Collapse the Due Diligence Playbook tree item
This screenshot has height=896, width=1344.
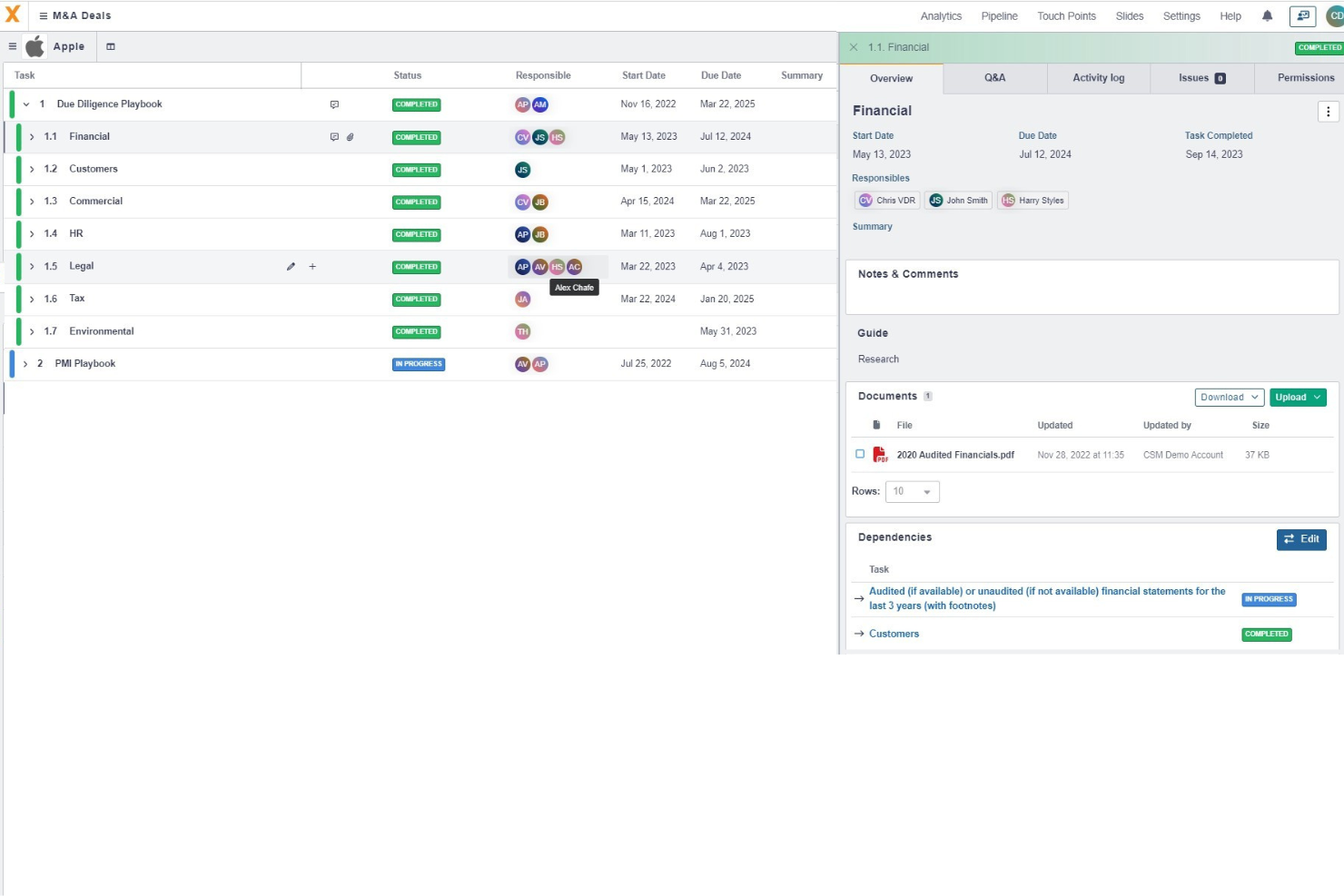[25, 103]
